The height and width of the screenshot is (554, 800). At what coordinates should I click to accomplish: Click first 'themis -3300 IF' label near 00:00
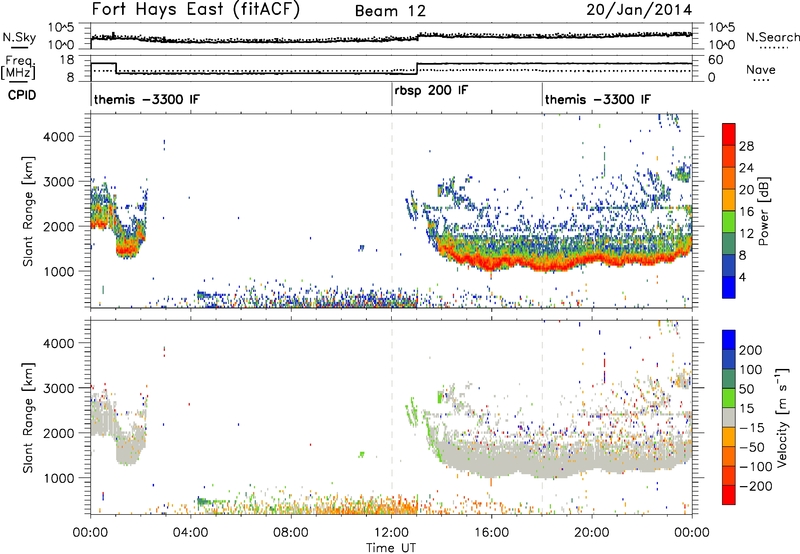pyautogui.click(x=147, y=99)
